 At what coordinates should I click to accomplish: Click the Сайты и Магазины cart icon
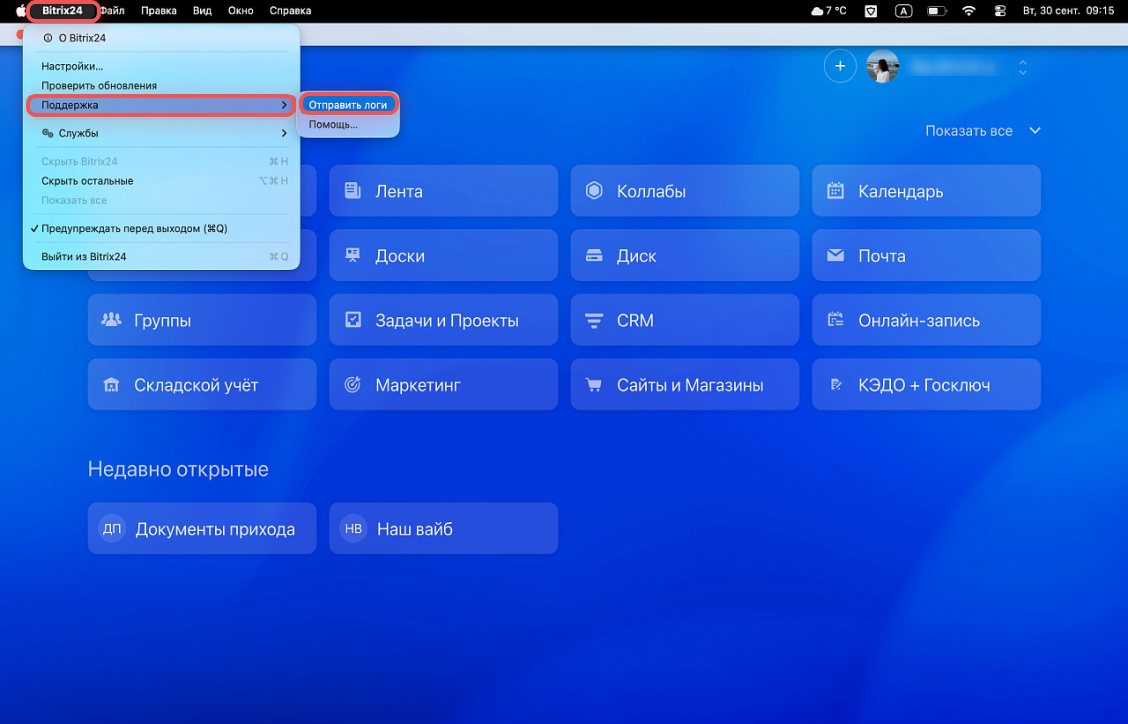(x=594, y=385)
